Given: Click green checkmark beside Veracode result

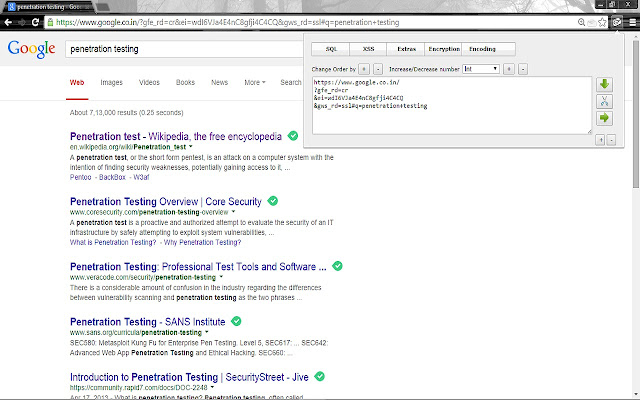Looking at the screenshot, I should click(337, 266).
